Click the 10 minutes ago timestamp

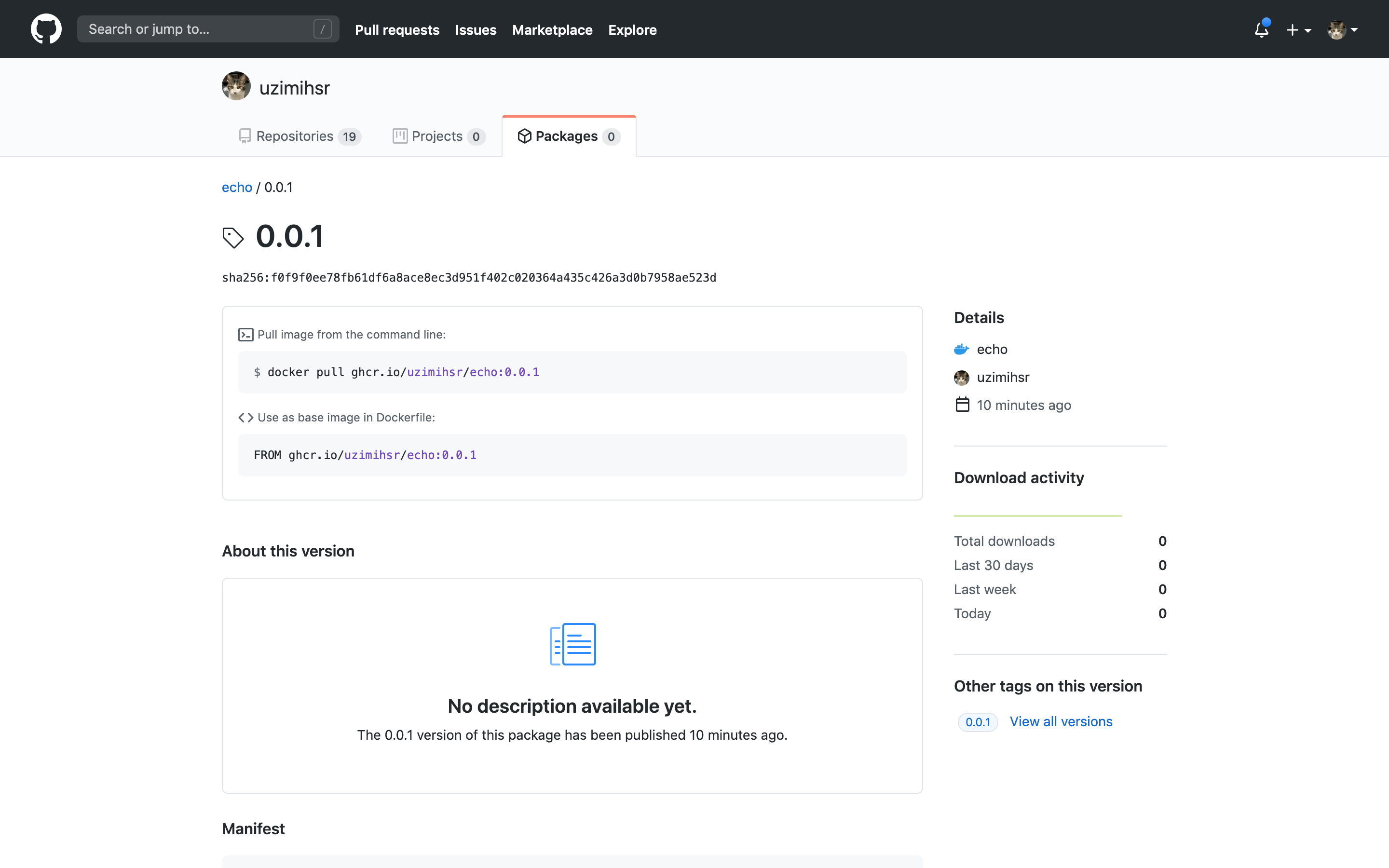coord(1024,405)
